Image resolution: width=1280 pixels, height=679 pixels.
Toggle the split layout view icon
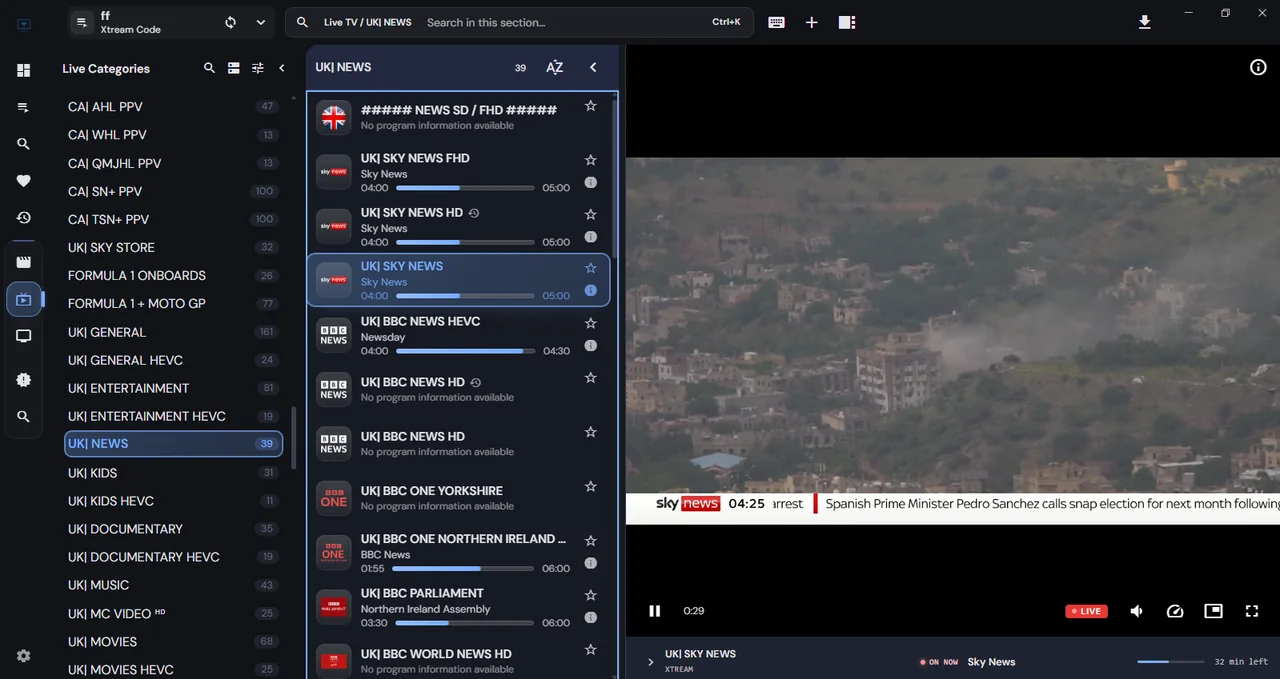click(847, 22)
